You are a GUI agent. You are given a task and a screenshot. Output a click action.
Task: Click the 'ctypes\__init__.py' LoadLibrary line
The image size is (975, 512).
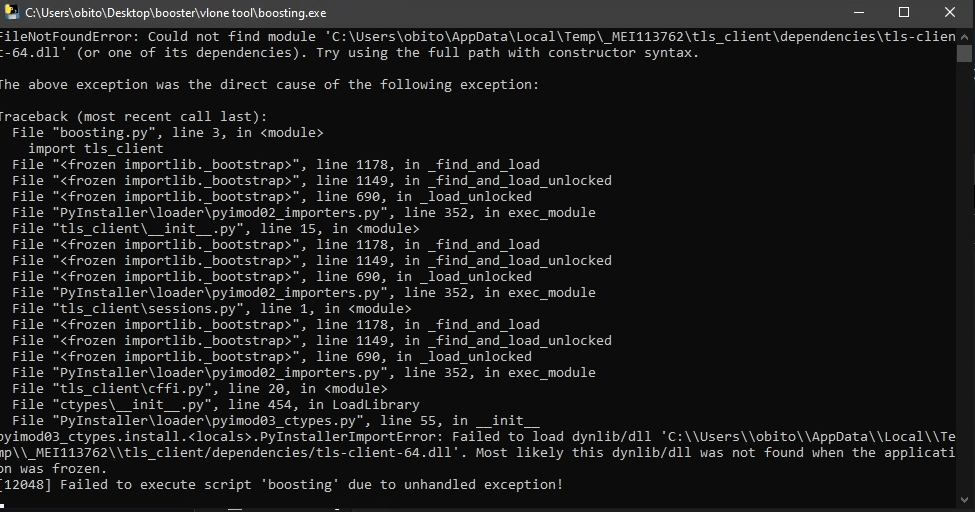pos(216,404)
